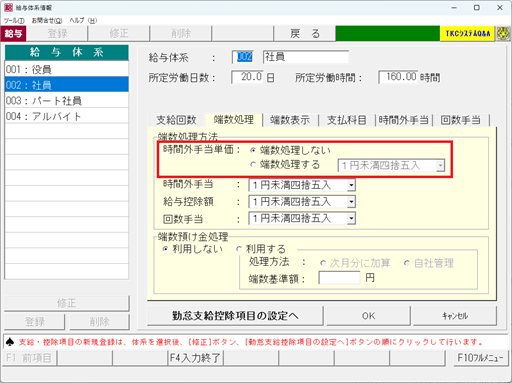Click the 削除 toolbar button at top
Viewport: 512px width, 383px height.
181,34
